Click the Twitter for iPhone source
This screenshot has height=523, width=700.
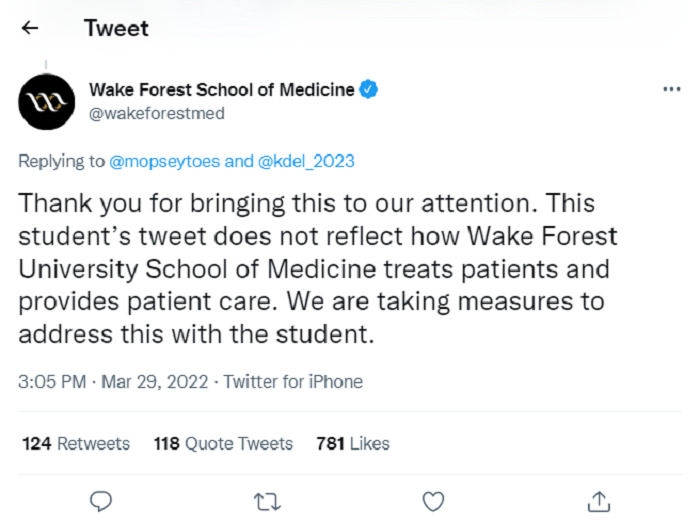(x=293, y=382)
